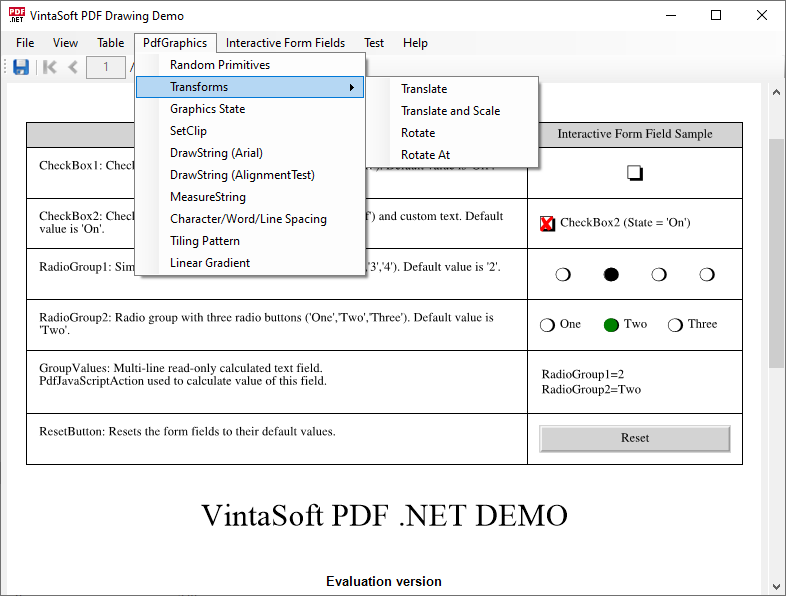Click Linear Gradient menu item
Image resolution: width=786 pixels, height=596 pixels.
[x=210, y=263]
